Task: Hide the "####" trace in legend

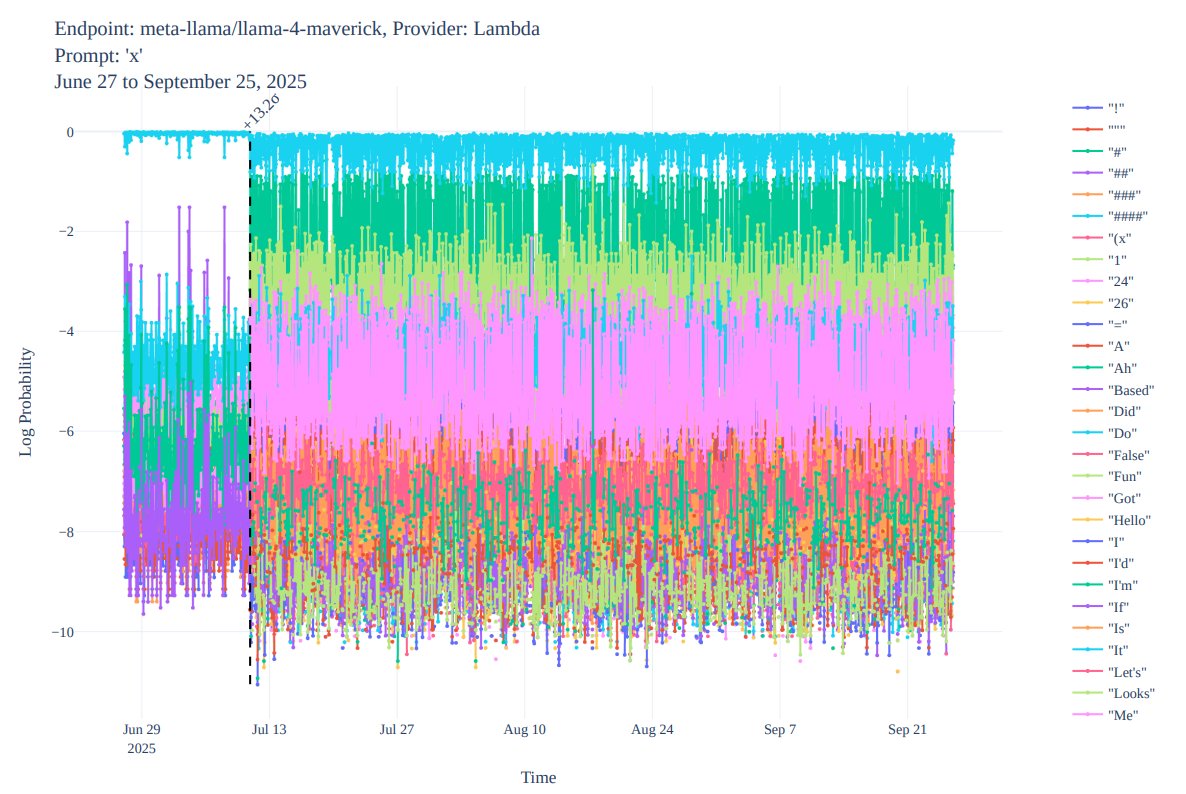Action: (x=1110, y=217)
